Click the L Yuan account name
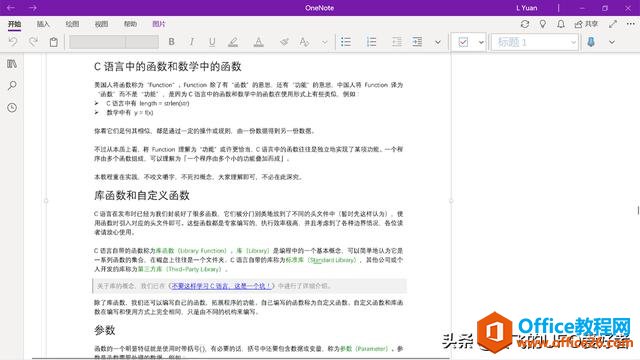Viewport: 640px width, 360px height. pyautogui.click(x=527, y=8)
